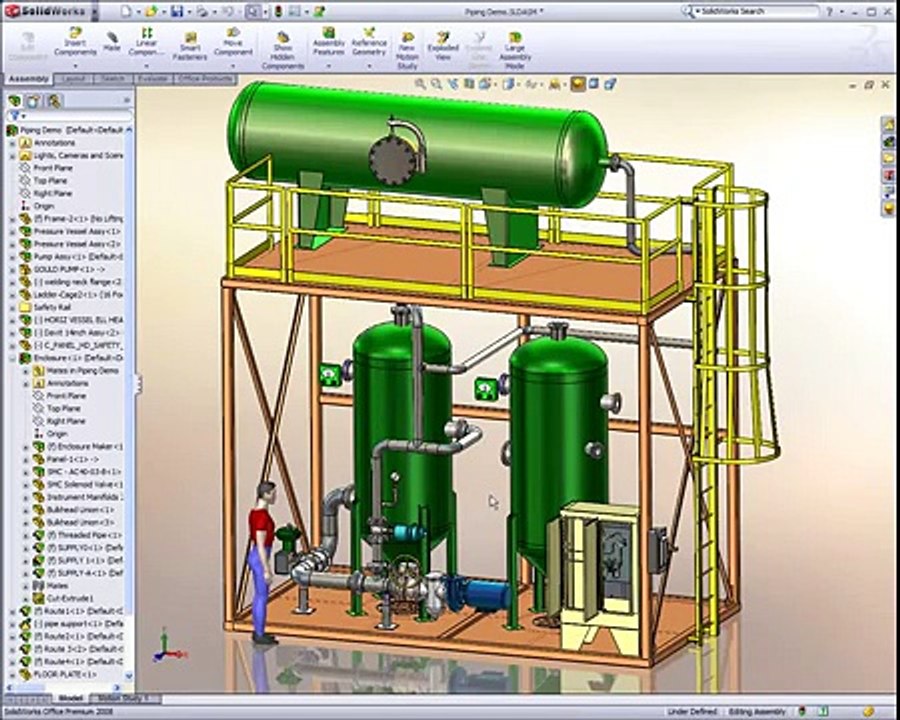
Task: Click the Reference Geometry tool
Action: (369, 40)
